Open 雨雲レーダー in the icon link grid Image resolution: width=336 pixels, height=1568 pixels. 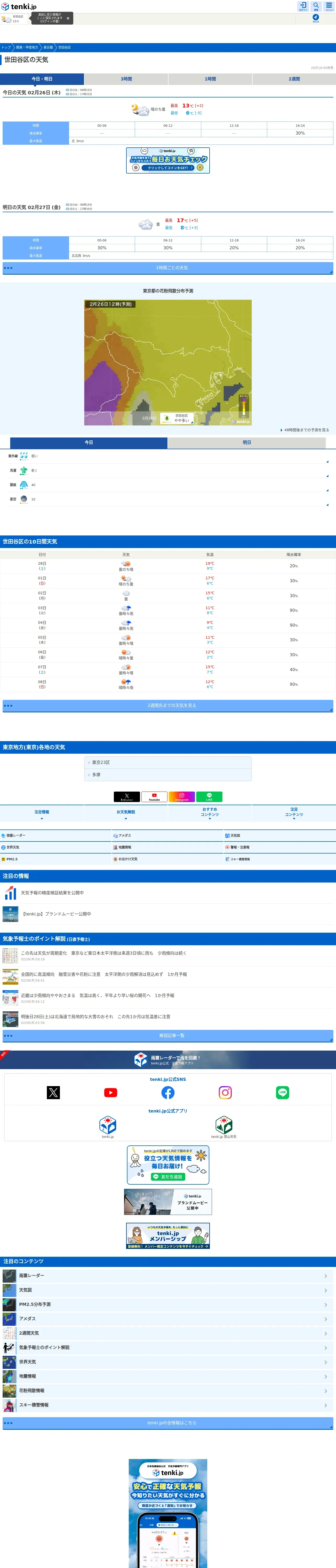[x=56, y=835]
